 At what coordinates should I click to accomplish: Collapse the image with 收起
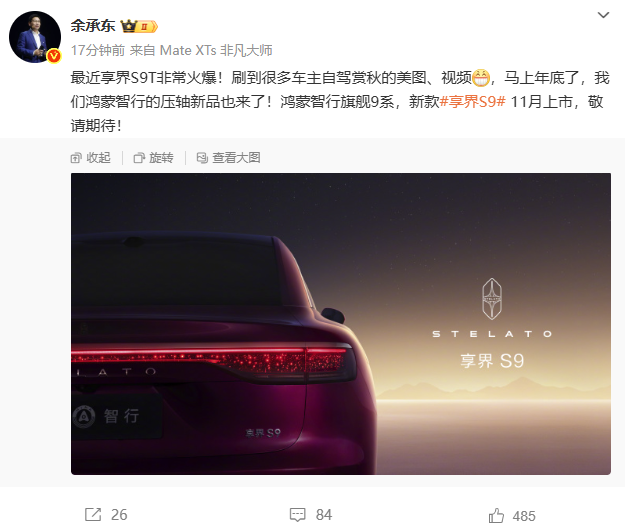coord(90,158)
